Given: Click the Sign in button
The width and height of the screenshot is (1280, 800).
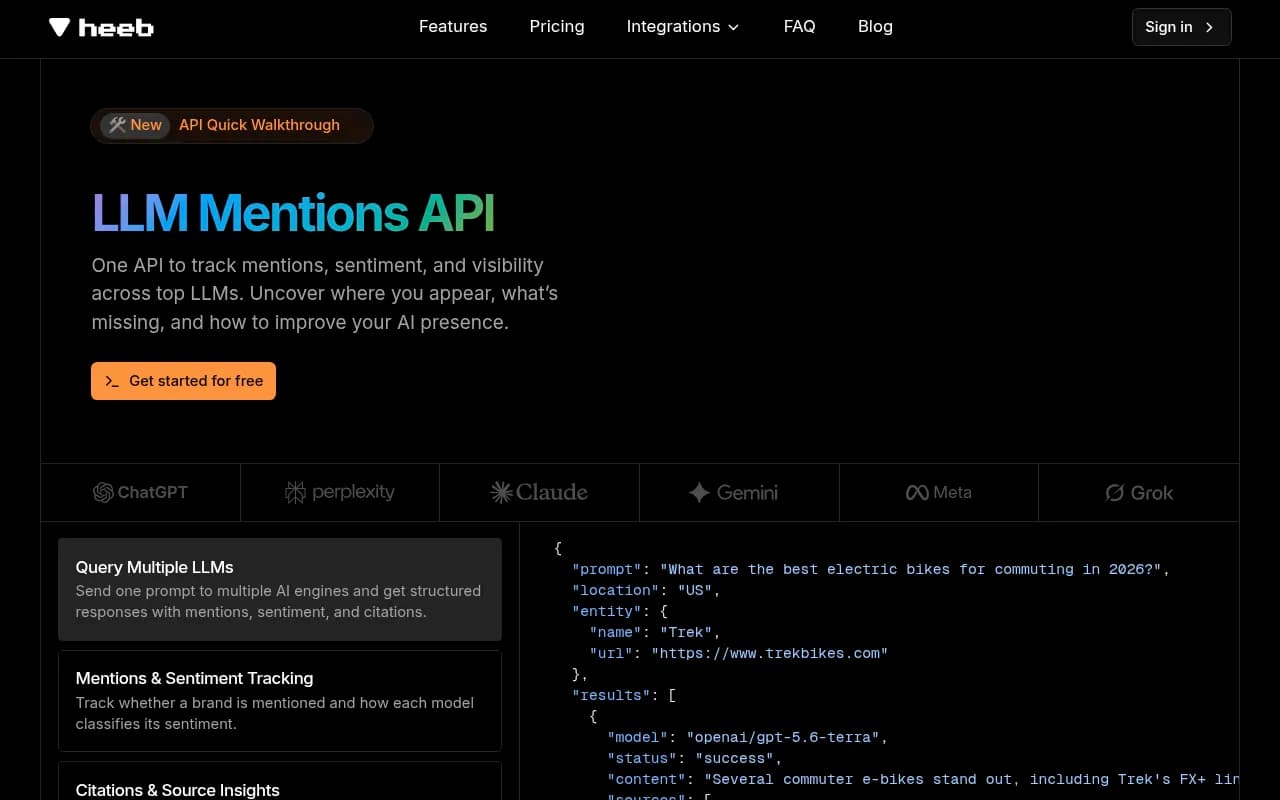Looking at the screenshot, I should click(1181, 27).
